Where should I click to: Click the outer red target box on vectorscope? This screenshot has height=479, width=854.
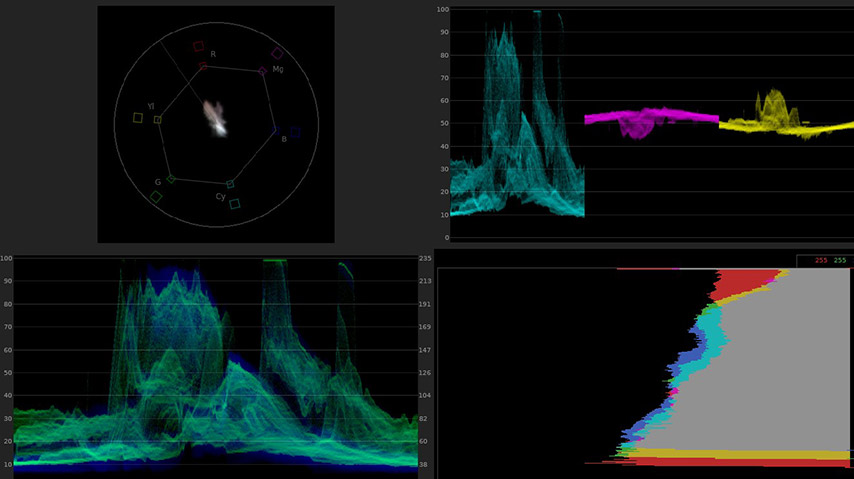coord(198,46)
